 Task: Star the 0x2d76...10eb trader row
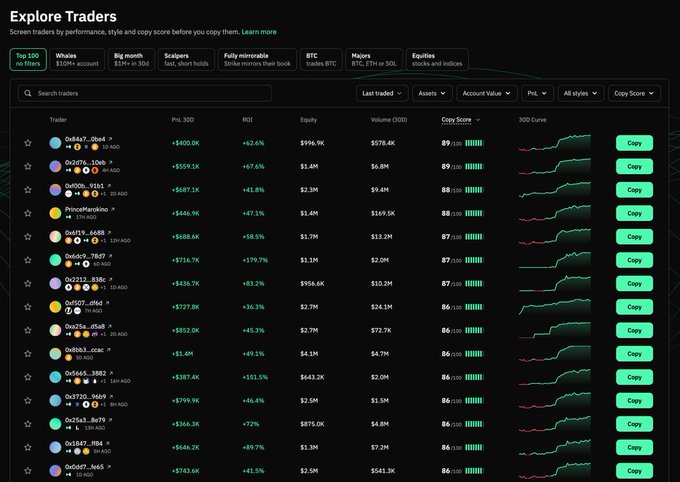pos(28,166)
